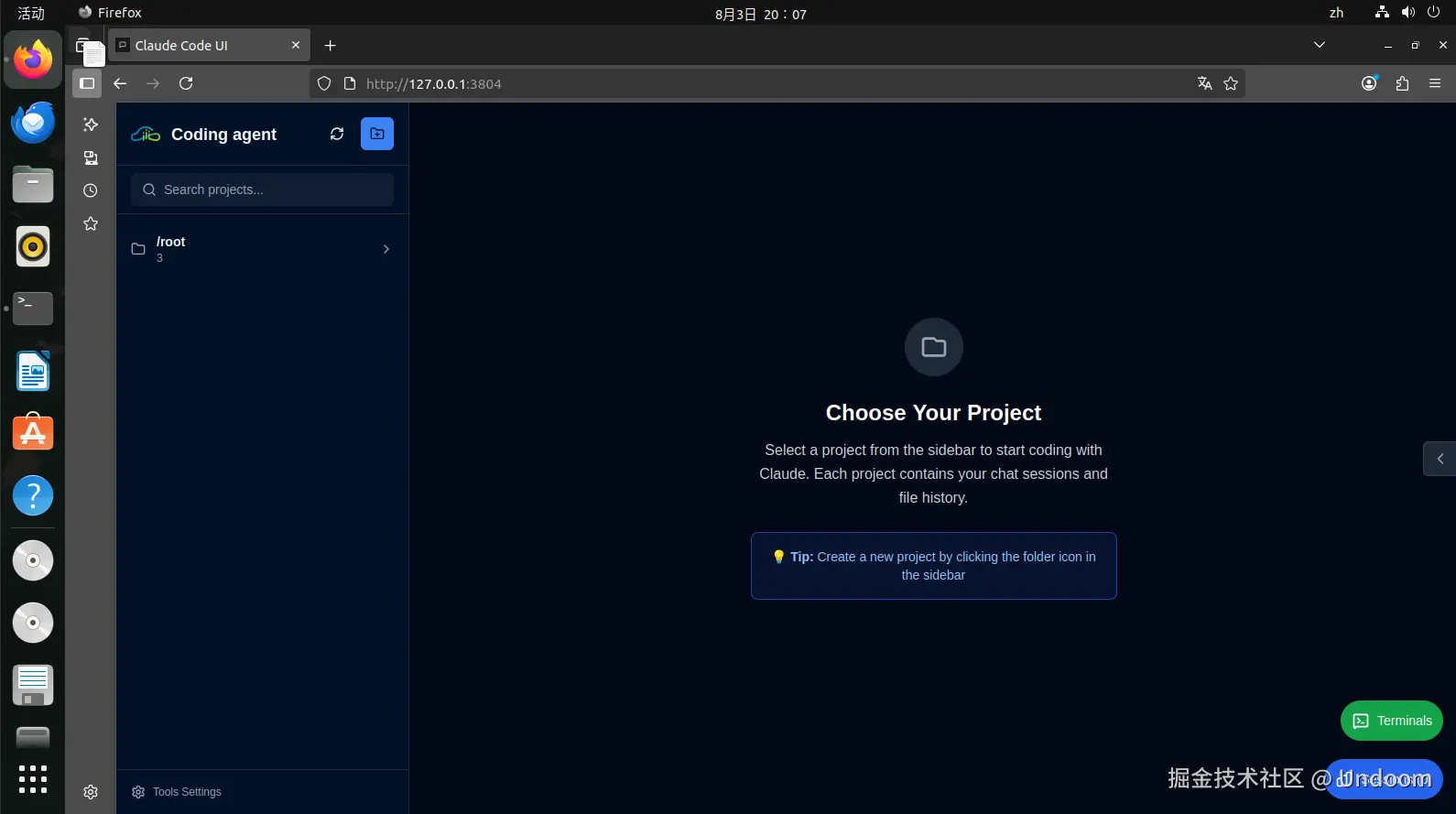The image size is (1456, 814).
Task: Click the Coding agent cloud logo
Action: [x=146, y=135]
